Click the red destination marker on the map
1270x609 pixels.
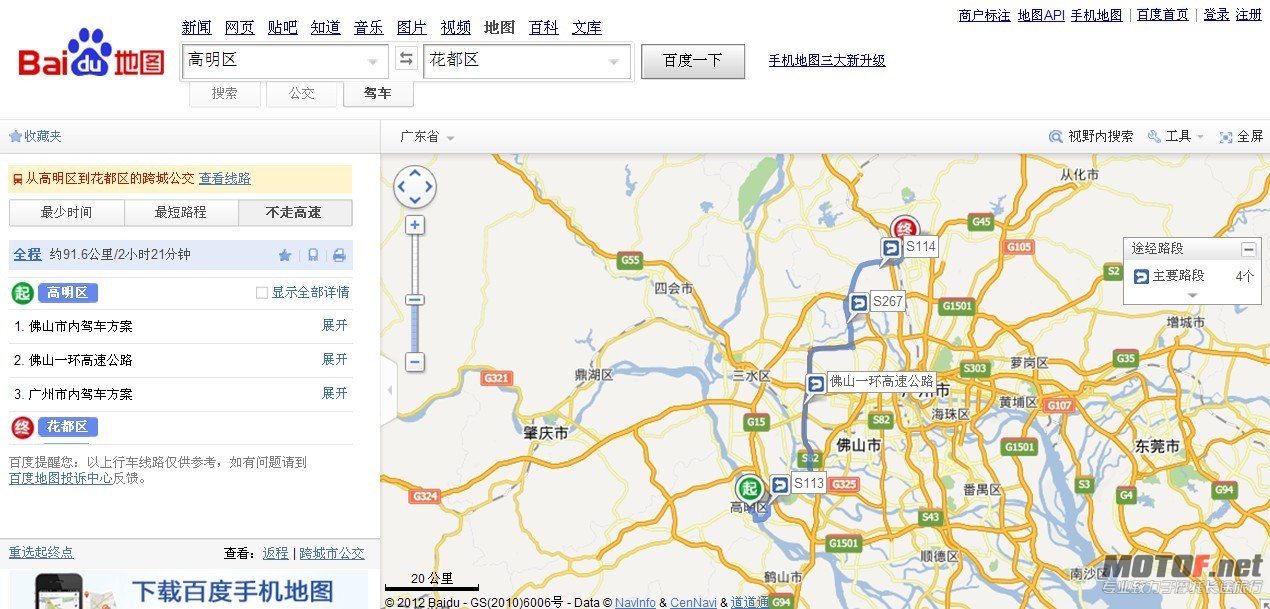coord(905,228)
